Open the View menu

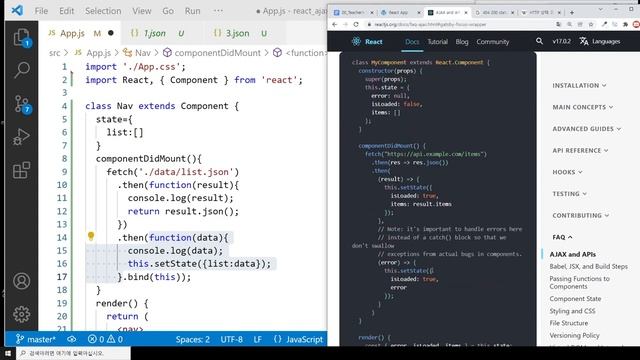coord(142,11)
